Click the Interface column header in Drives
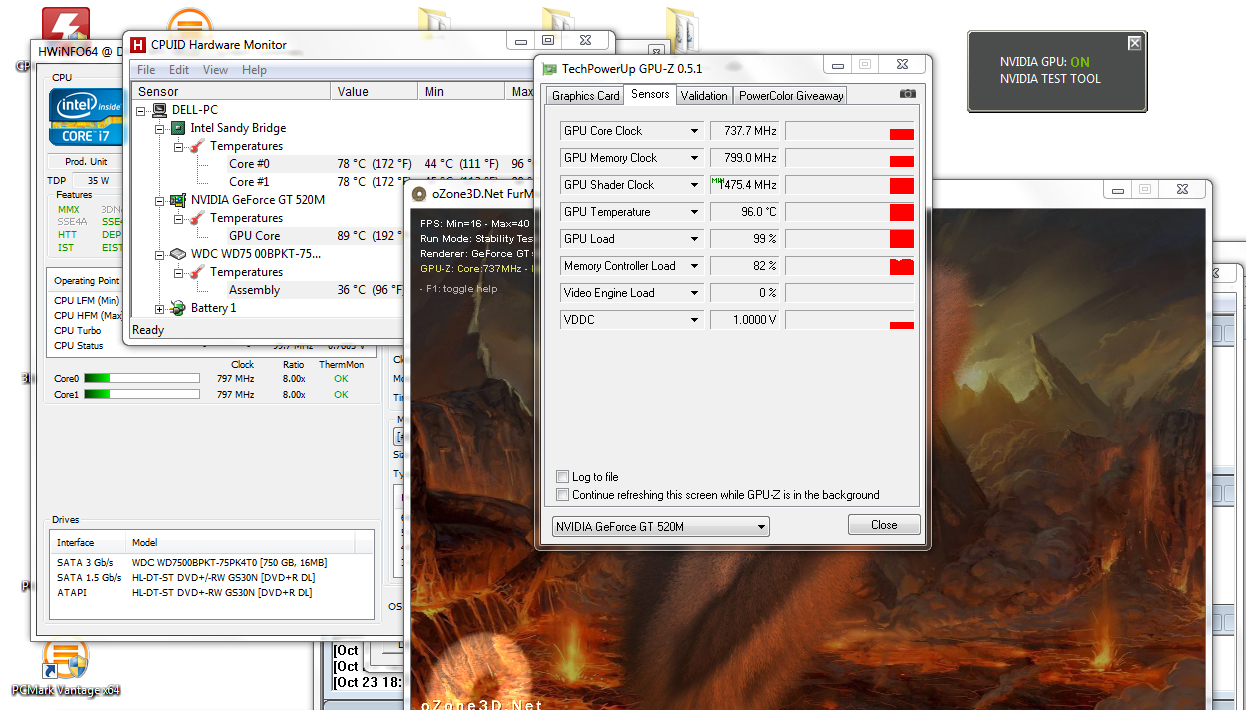 click(89, 543)
